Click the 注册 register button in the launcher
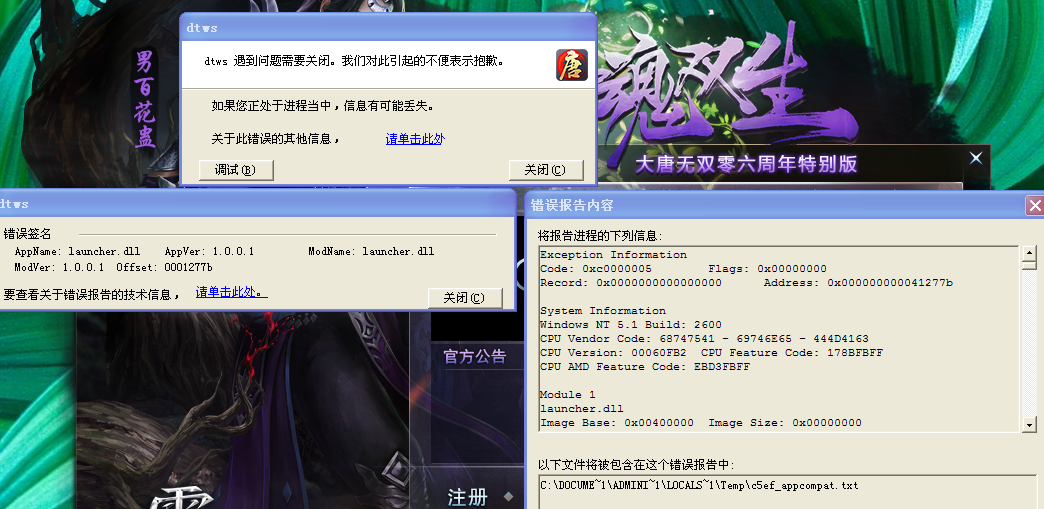1044x509 pixels. pos(467,496)
